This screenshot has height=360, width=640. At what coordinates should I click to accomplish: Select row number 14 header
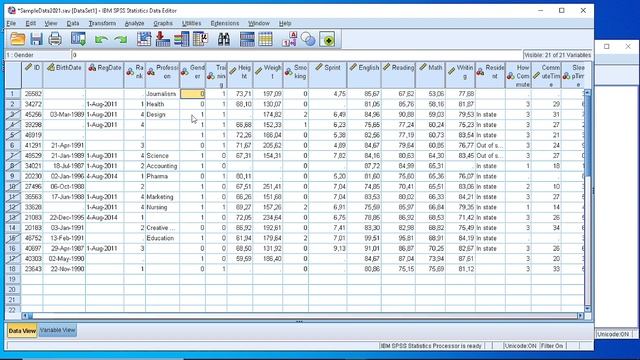13,228
